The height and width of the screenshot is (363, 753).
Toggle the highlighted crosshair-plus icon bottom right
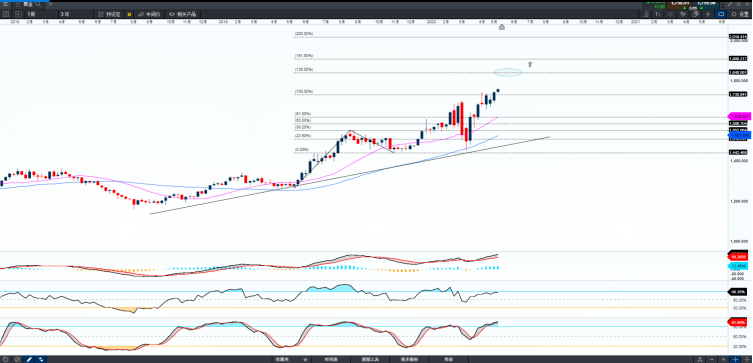(x=735, y=359)
